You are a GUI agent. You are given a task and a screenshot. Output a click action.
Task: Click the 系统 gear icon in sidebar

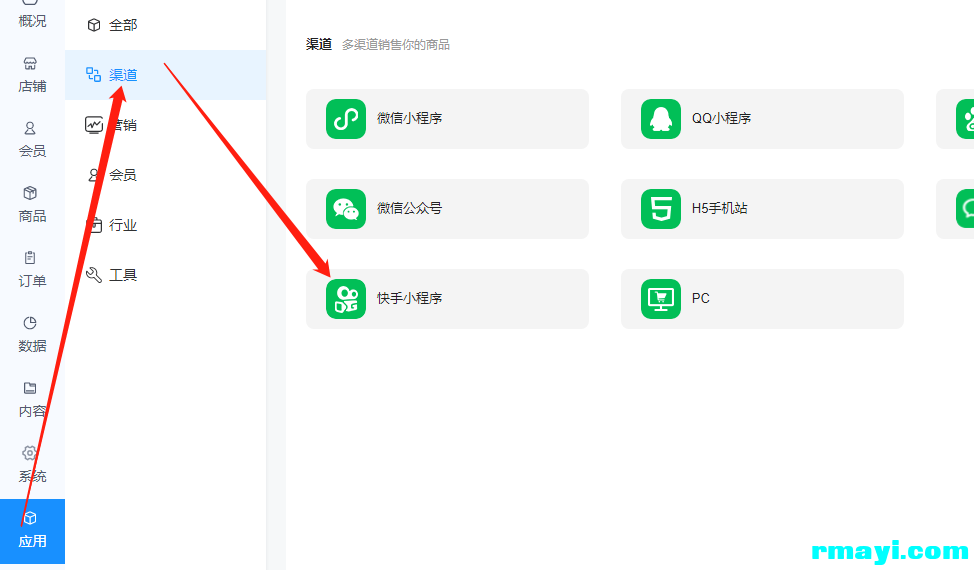click(x=30, y=453)
